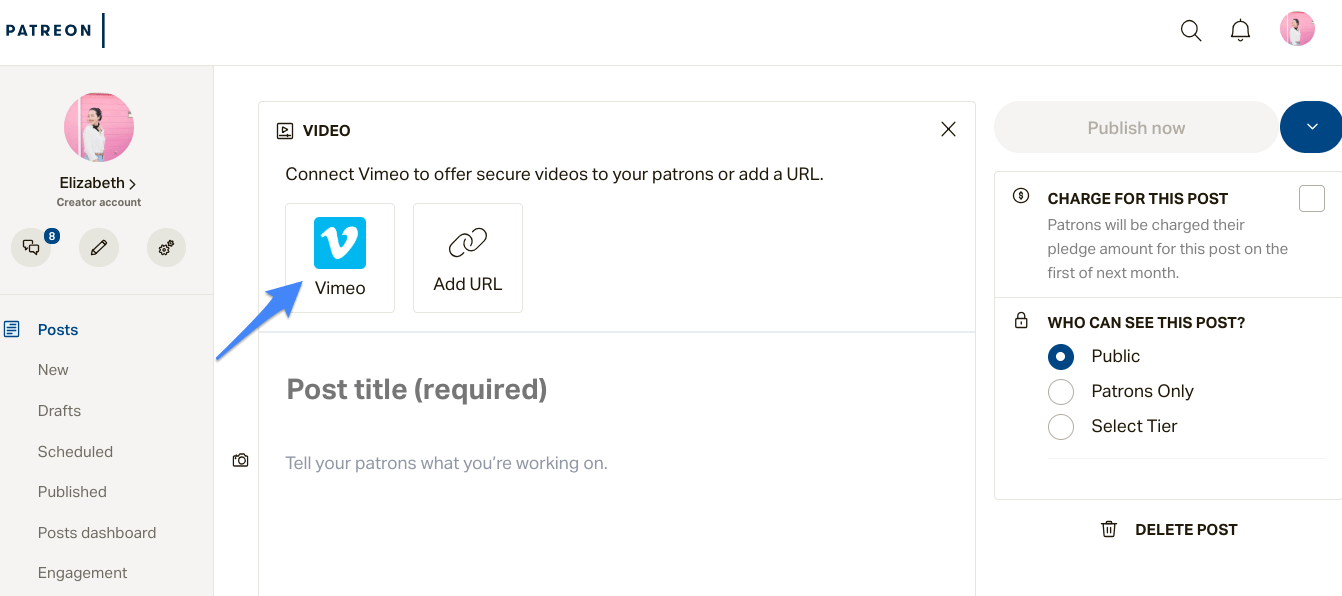Click the camera icon beside post body
This screenshot has height=596, width=1342.
[240, 460]
